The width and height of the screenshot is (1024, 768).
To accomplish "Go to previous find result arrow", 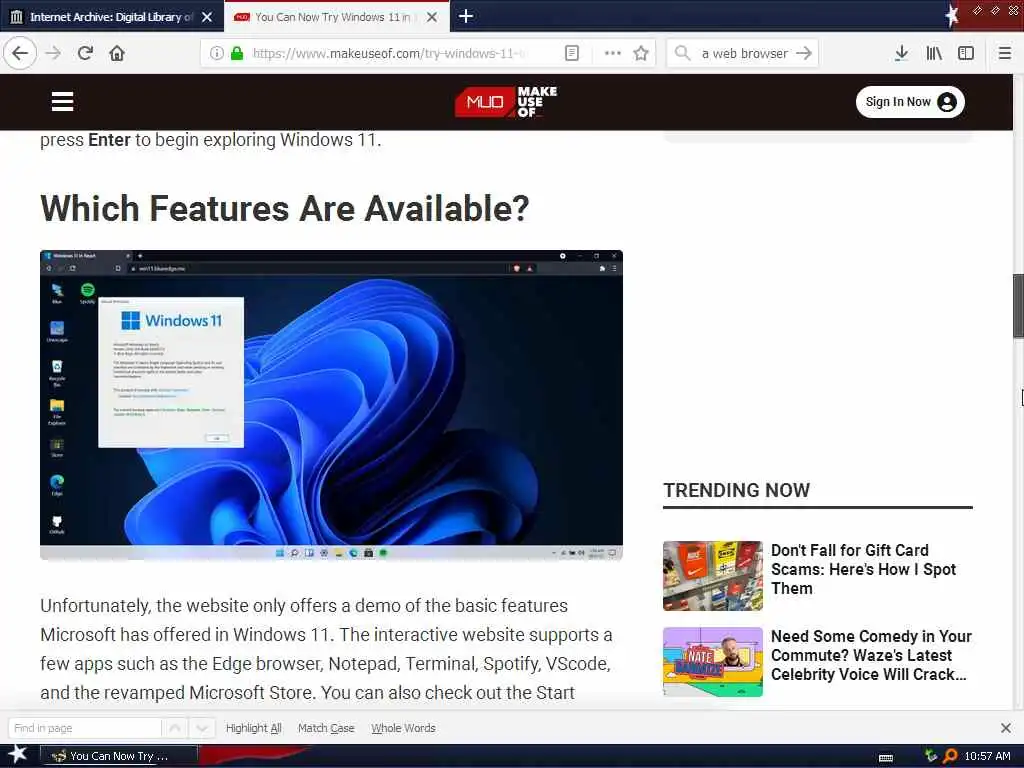I will 175,728.
